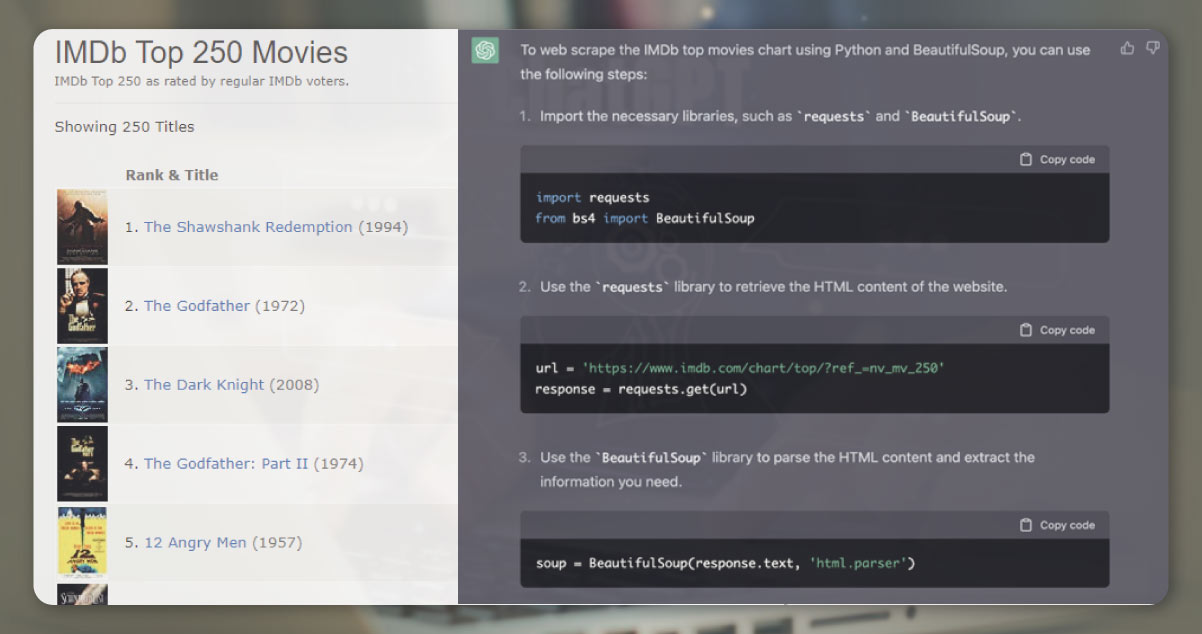Click The Shawshank Redemption poster thumbnail

[x=82, y=227]
